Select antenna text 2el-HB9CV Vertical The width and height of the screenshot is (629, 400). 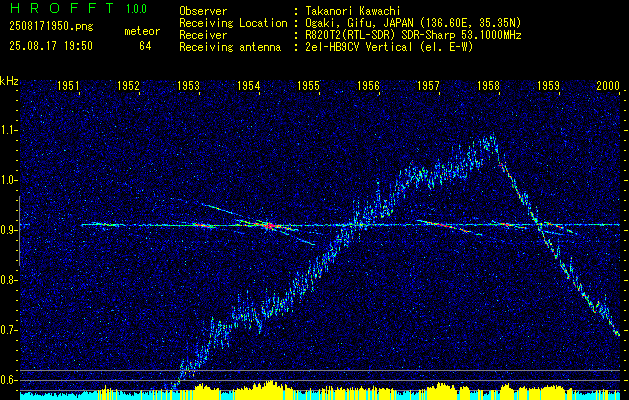click(358, 47)
